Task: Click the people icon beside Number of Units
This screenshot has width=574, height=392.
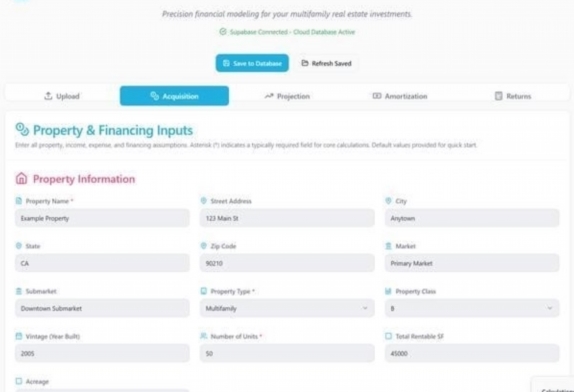Action: pos(204,336)
